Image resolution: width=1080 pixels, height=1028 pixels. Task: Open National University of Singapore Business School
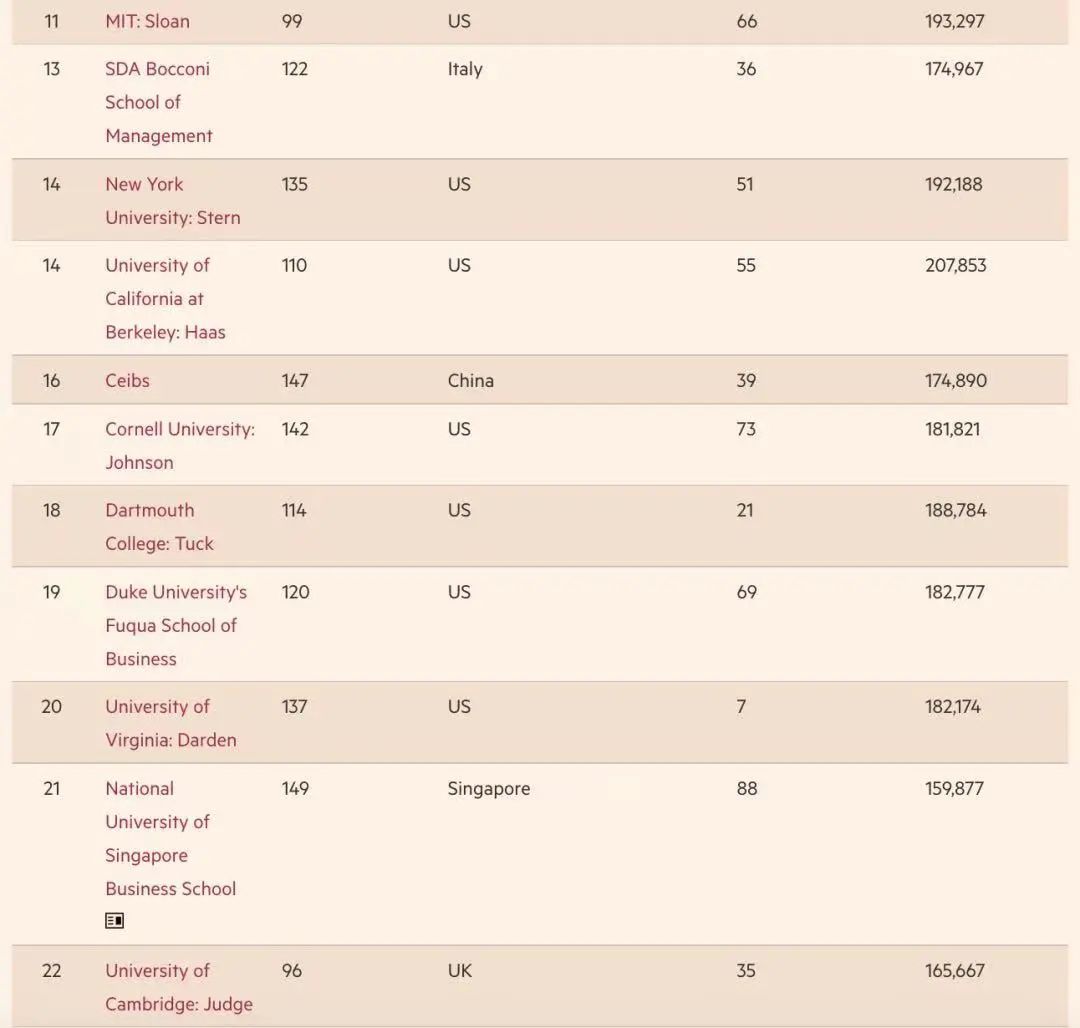coord(170,838)
